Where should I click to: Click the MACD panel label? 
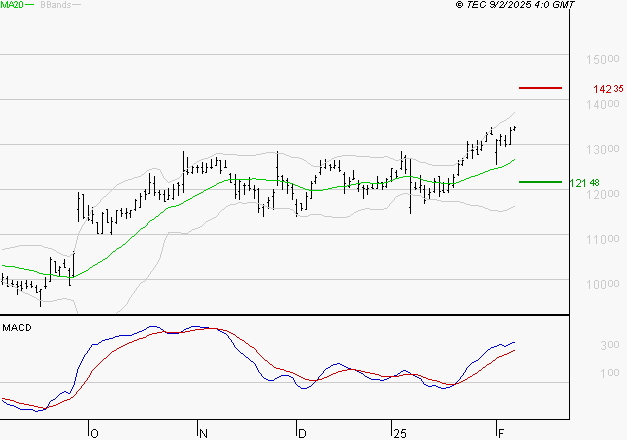[x=17, y=328]
